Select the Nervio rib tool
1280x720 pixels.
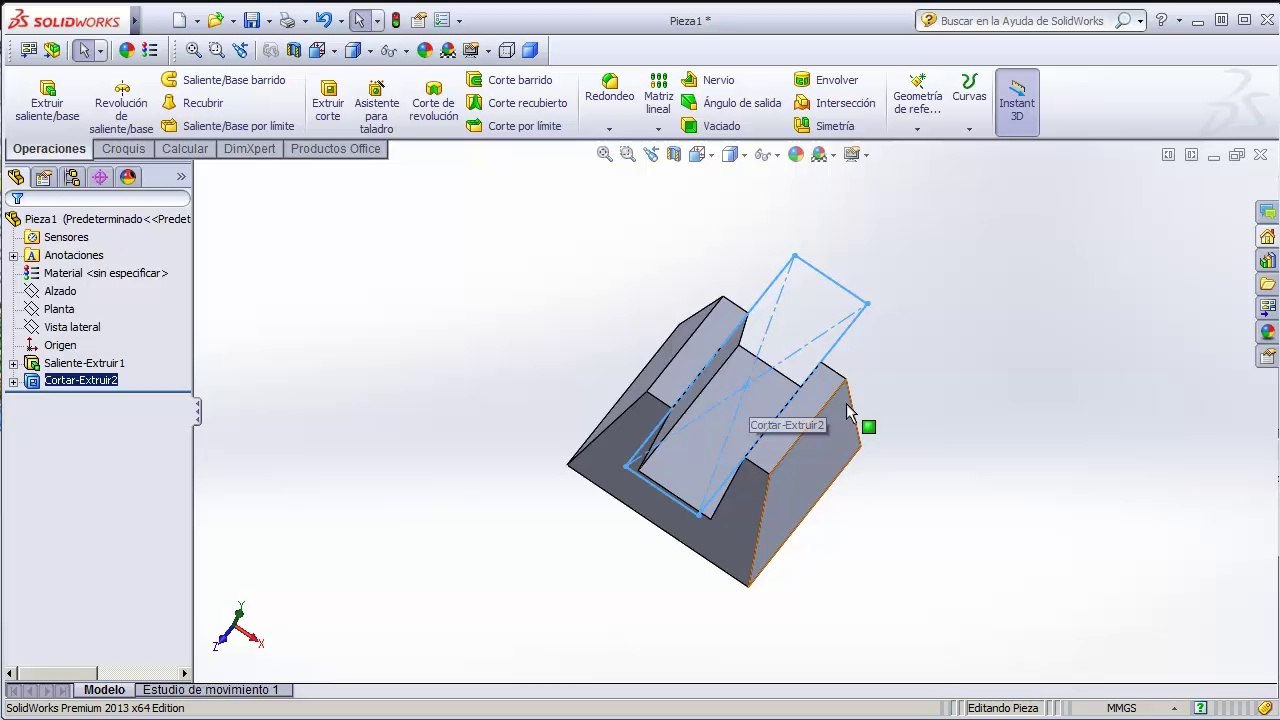[708, 80]
